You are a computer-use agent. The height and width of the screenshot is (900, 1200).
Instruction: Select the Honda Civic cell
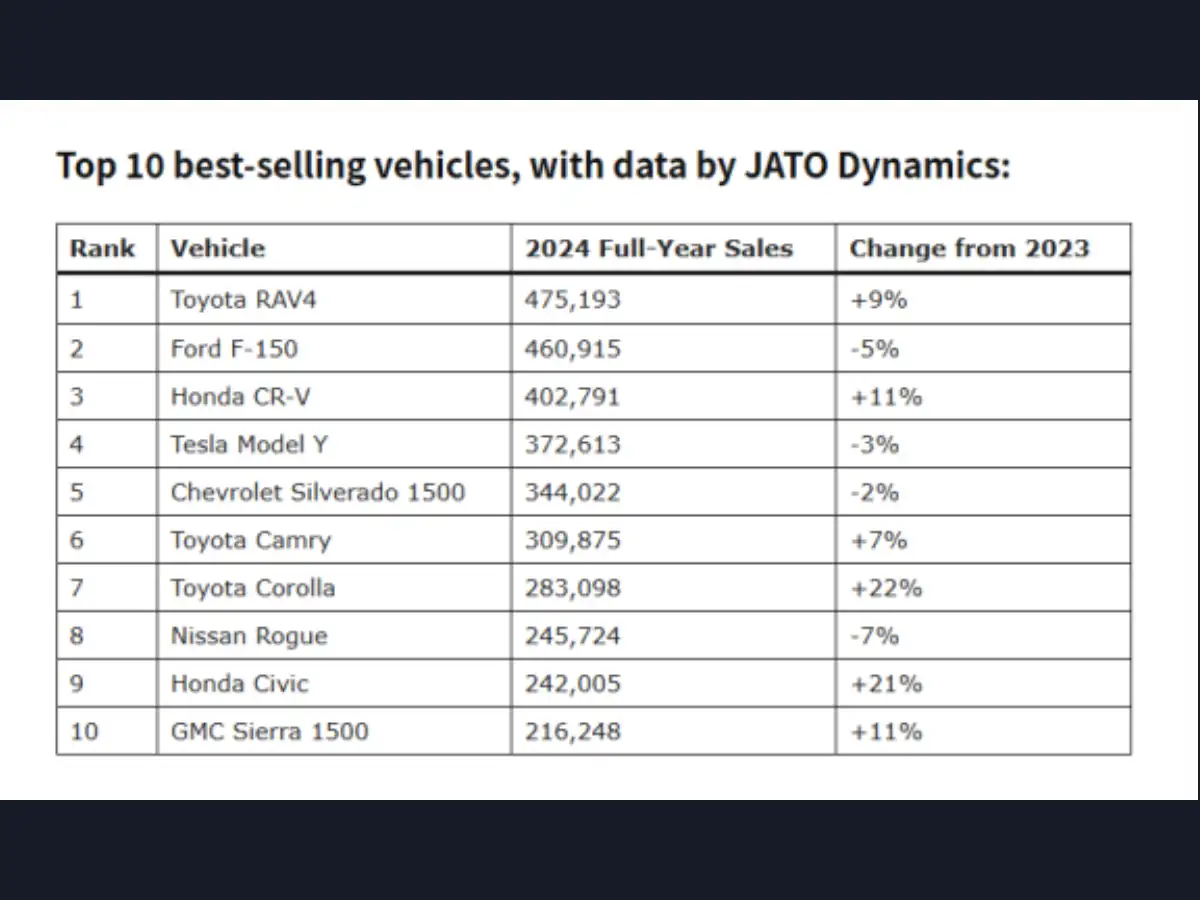pos(240,684)
